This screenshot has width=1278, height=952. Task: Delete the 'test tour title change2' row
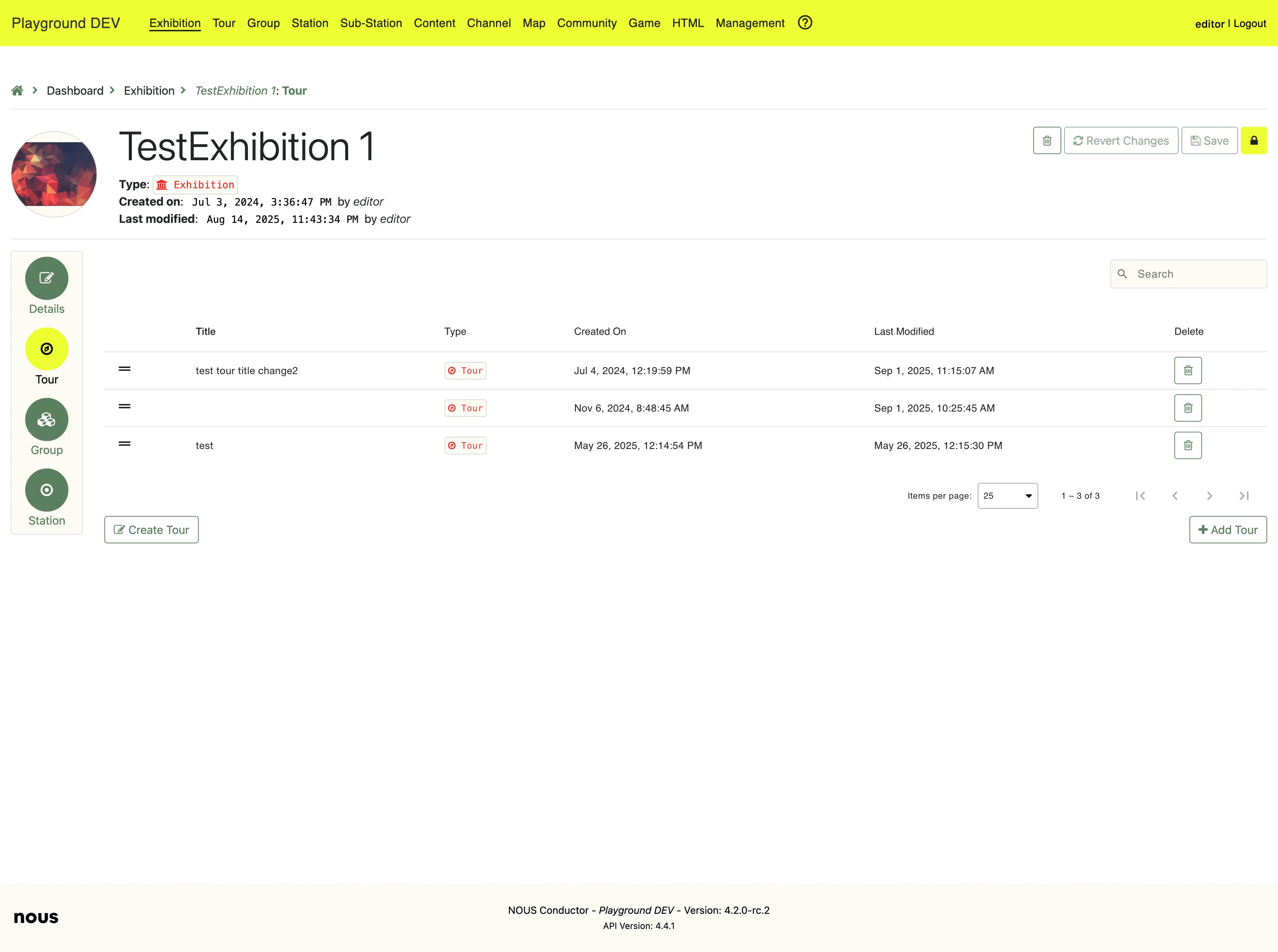(1188, 371)
